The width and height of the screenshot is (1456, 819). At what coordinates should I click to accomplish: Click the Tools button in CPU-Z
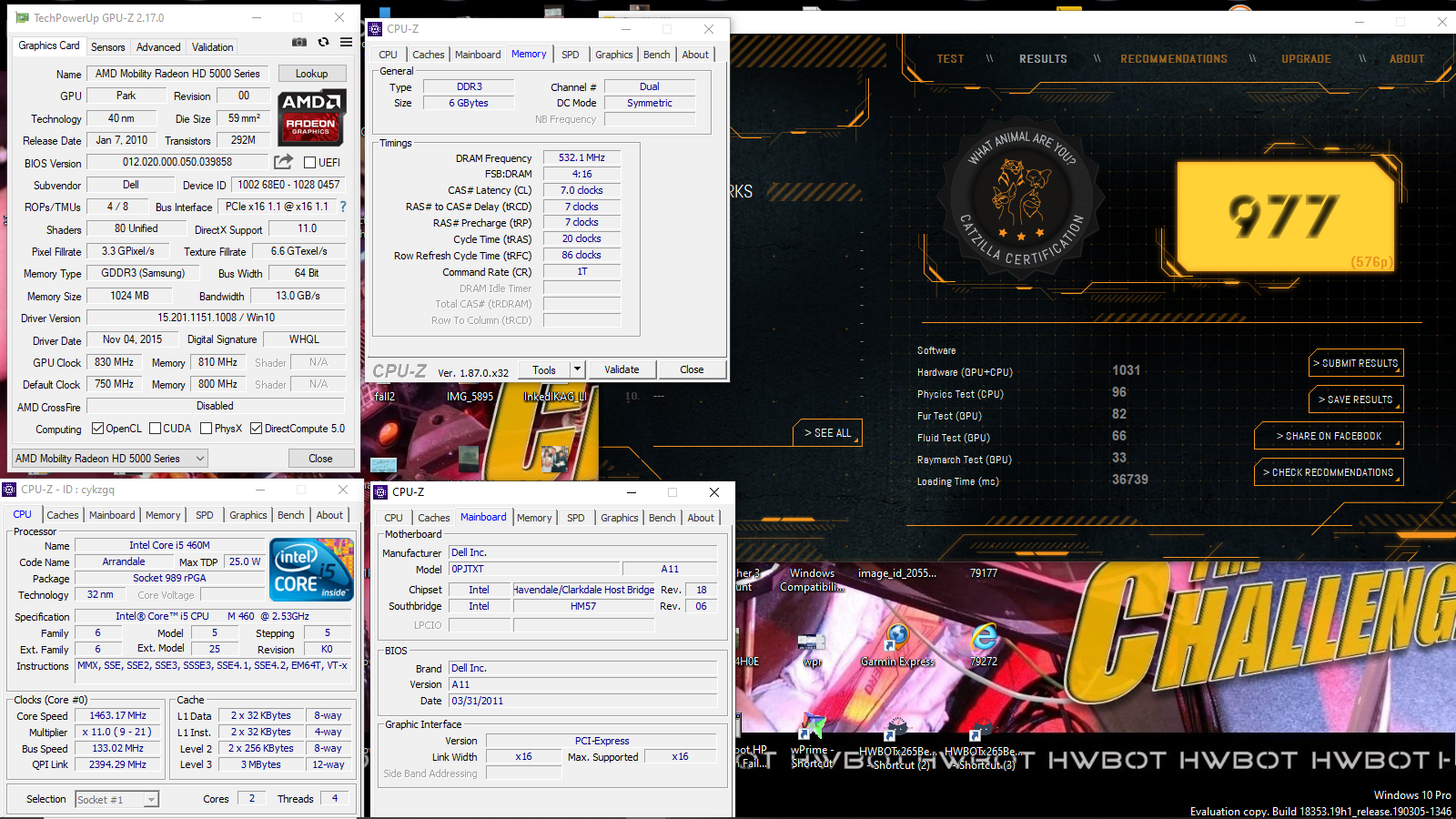(544, 369)
